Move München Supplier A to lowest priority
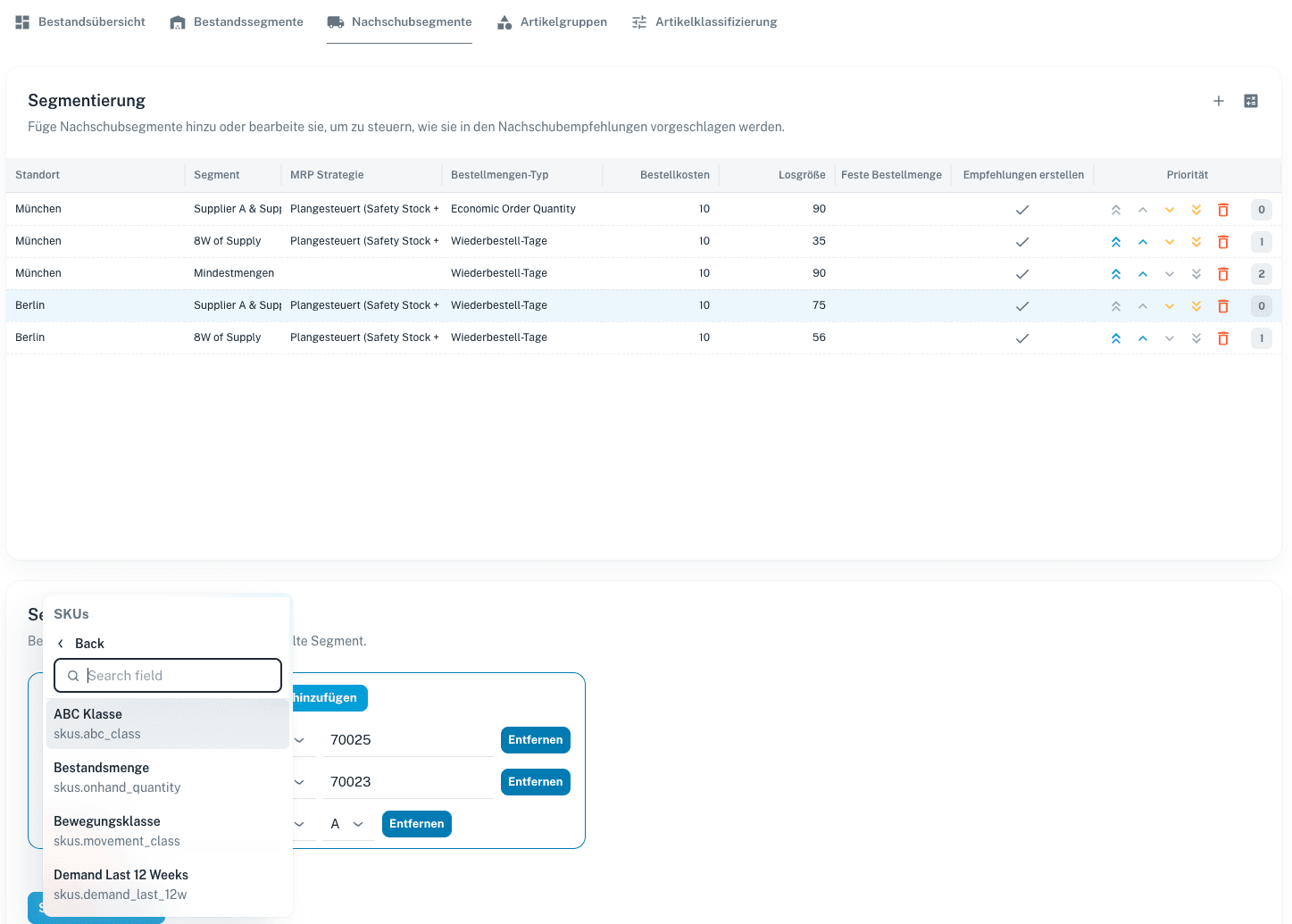 1196,210
